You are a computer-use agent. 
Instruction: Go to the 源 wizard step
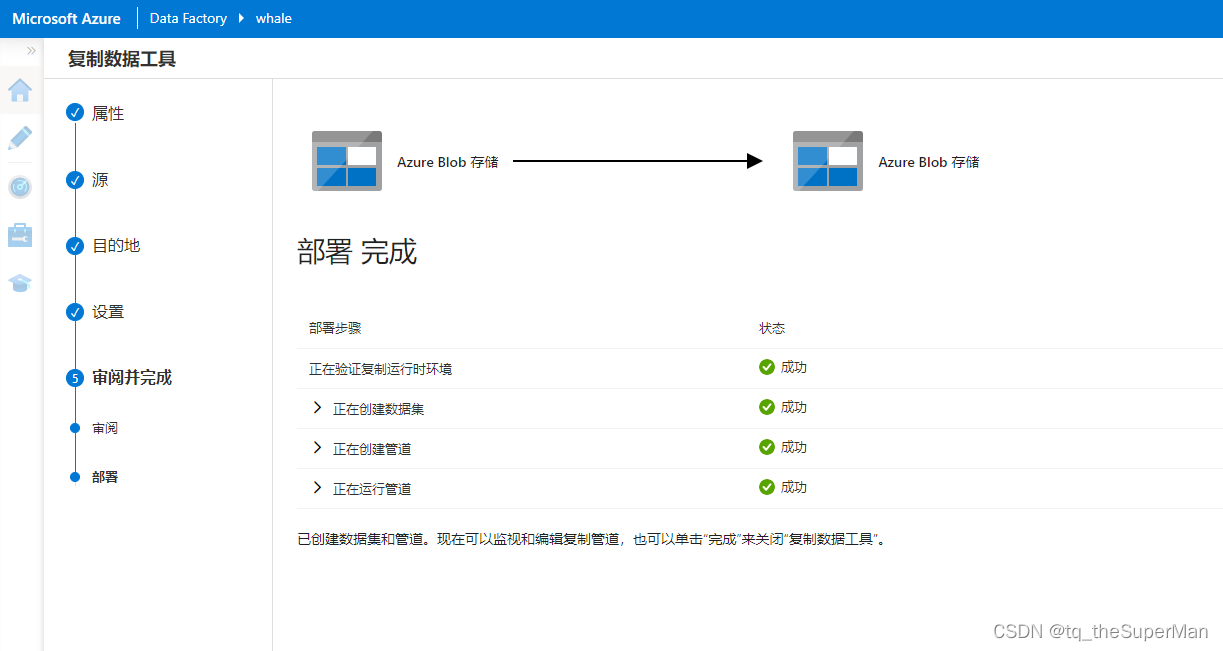pos(100,180)
